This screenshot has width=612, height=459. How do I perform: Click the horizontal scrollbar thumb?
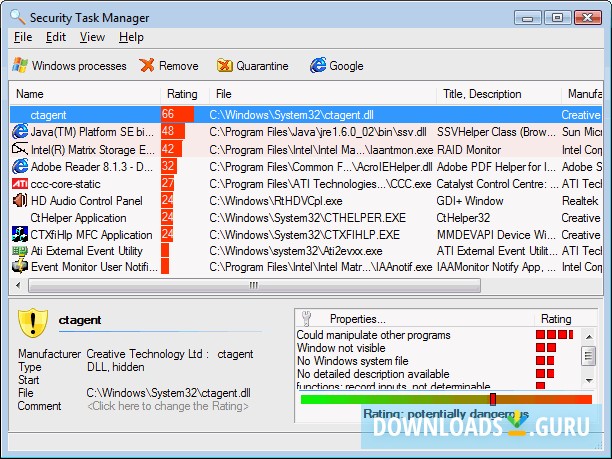tap(254, 285)
